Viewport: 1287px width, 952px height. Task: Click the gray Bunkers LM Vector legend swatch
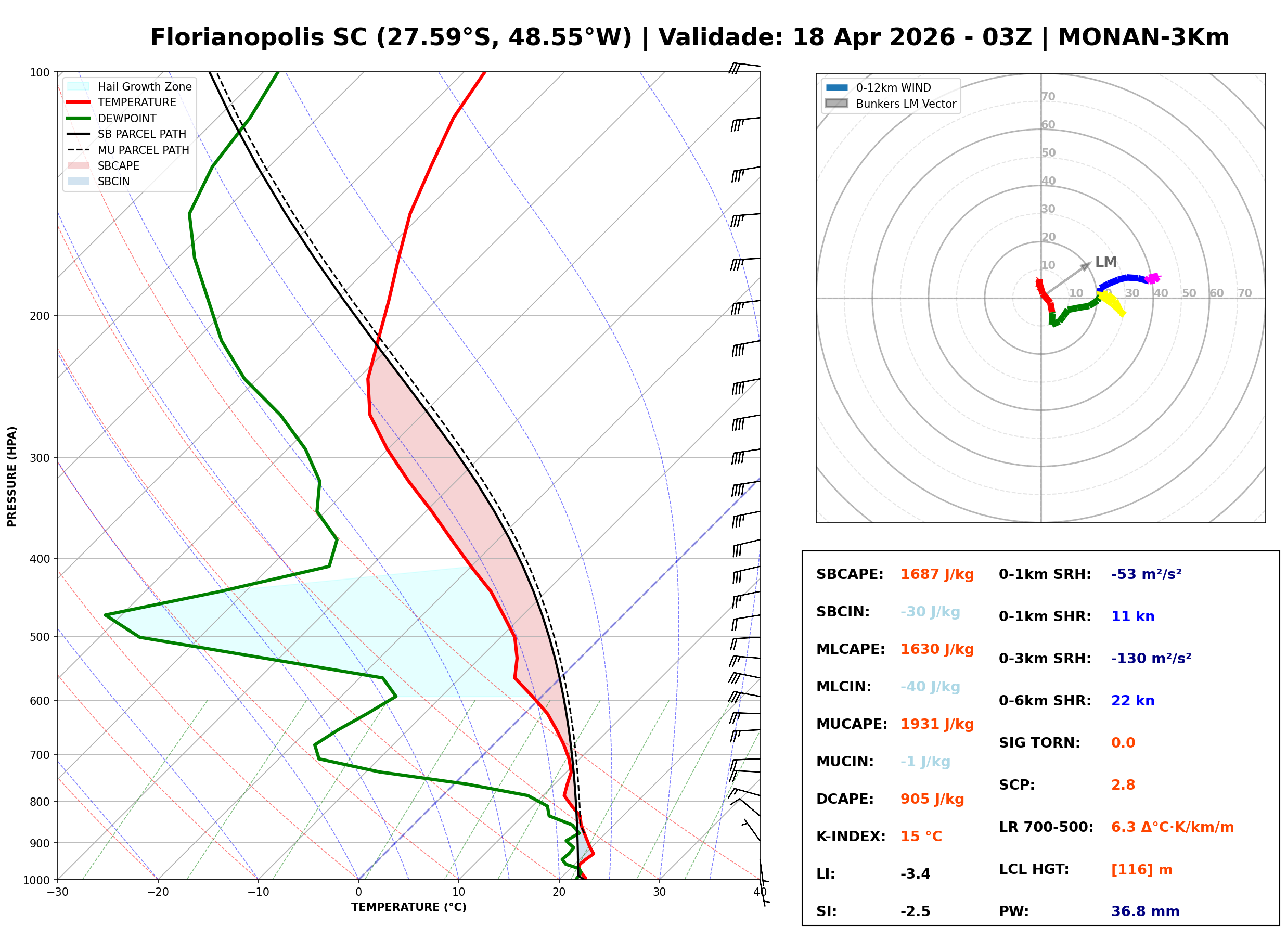tap(837, 104)
